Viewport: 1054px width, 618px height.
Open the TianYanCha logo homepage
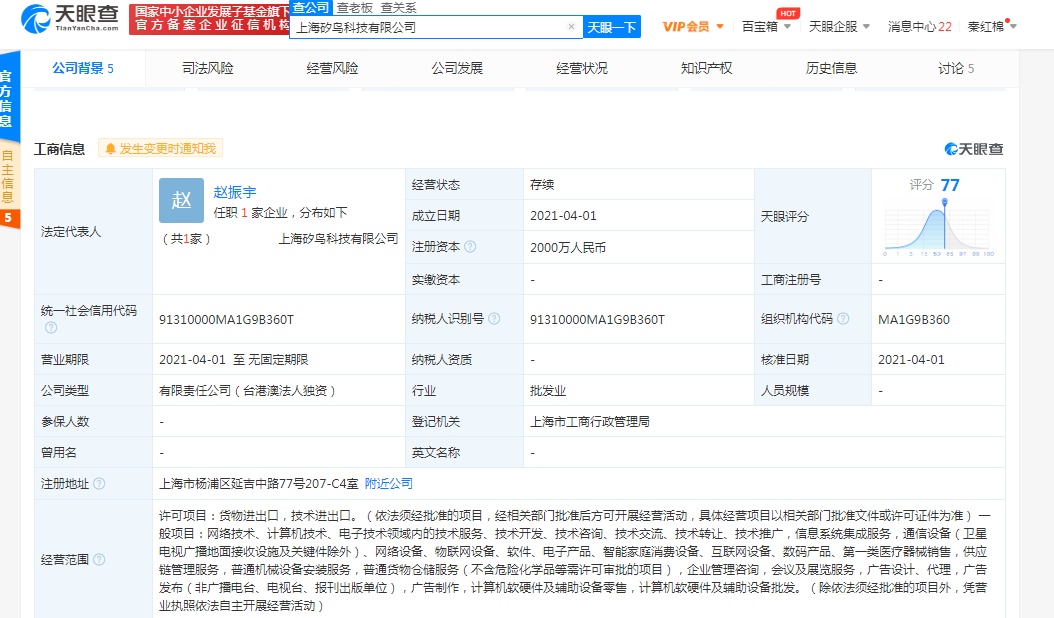70,18
